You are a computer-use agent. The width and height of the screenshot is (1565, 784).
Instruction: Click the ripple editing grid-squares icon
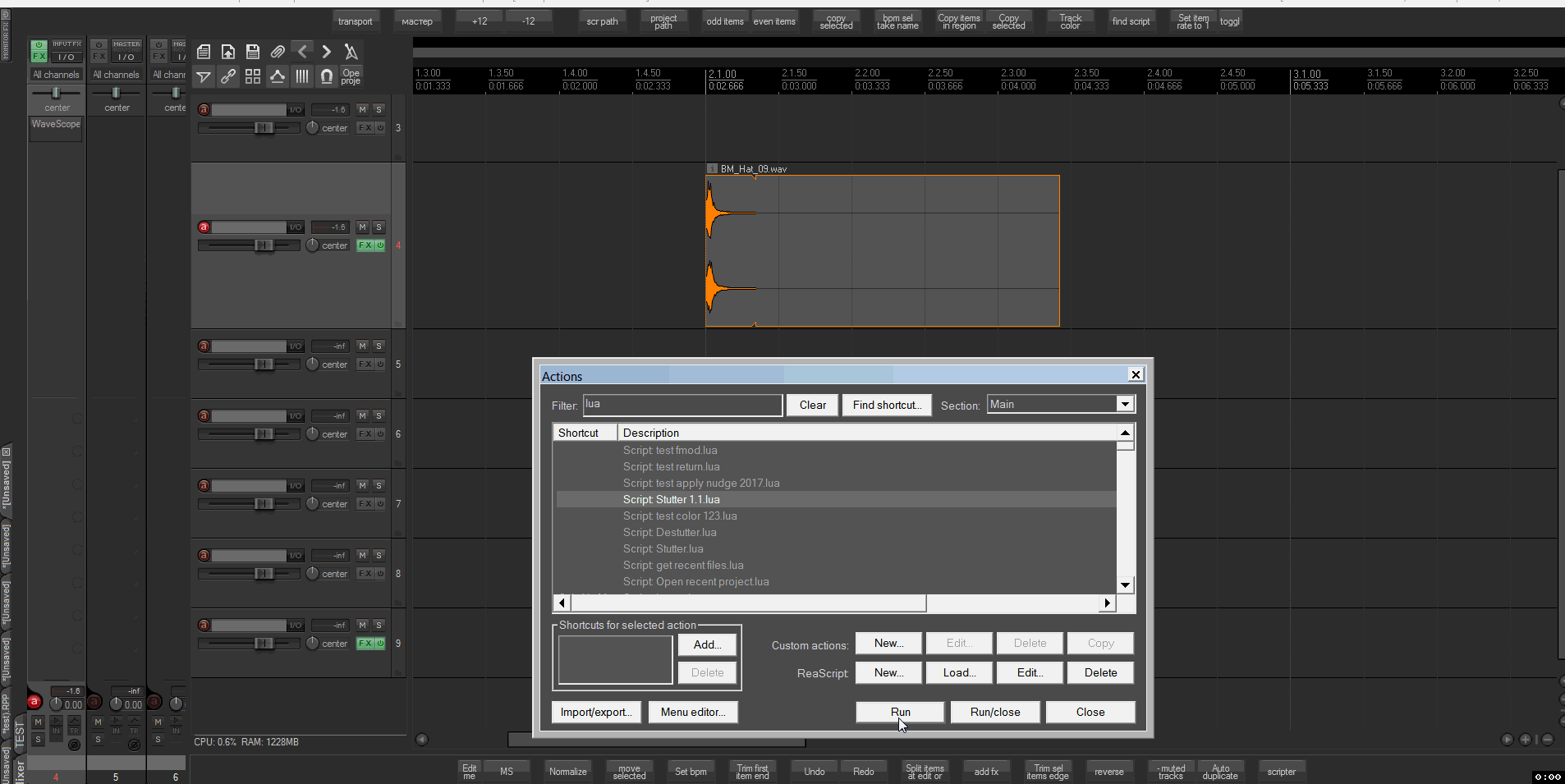coord(253,76)
